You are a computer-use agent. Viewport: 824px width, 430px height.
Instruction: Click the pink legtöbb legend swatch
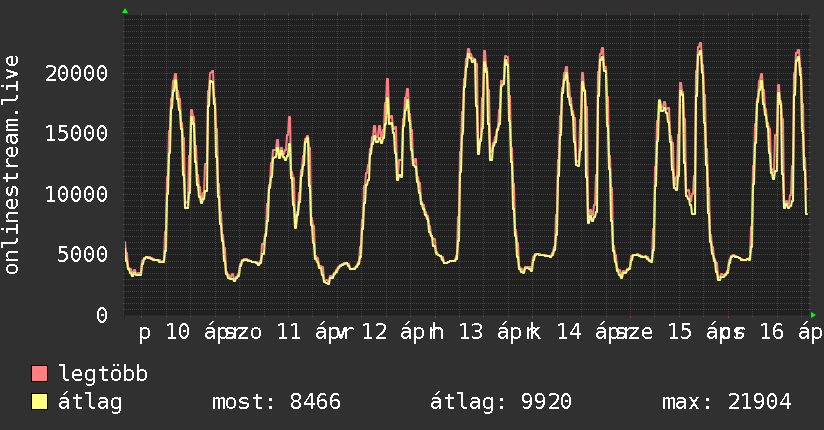[x=39, y=373]
